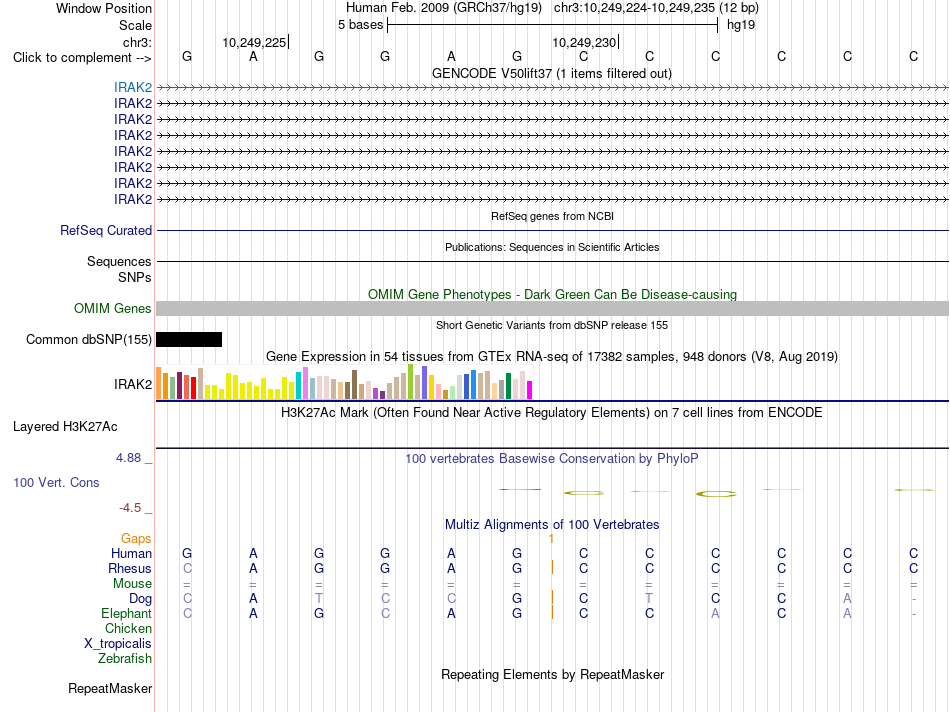Screen dimensions: 950x712
Task: Click the Dog species label
Action: pyautogui.click(x=141, y=598)
